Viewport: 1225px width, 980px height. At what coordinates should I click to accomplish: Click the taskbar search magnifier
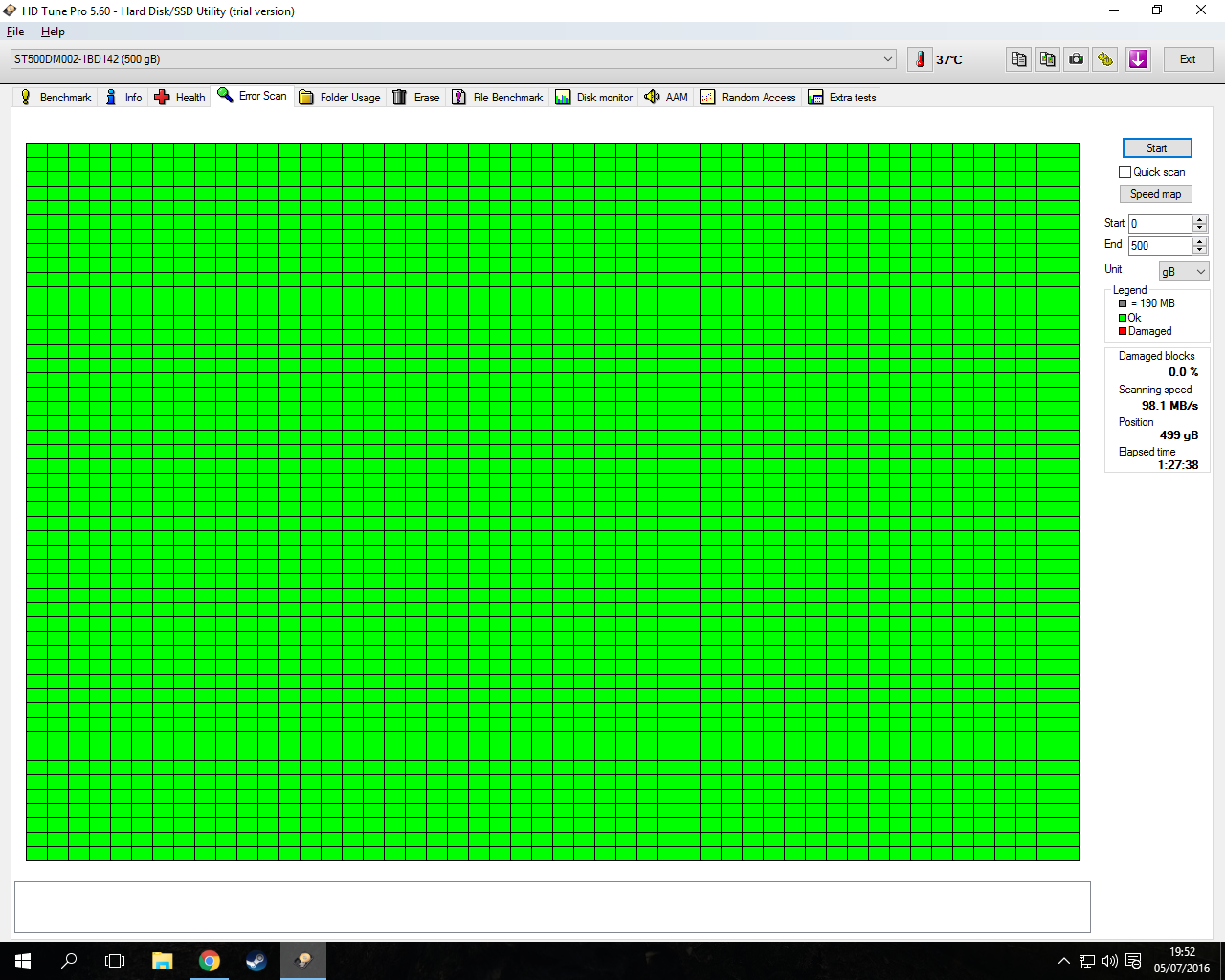point(69,961)
